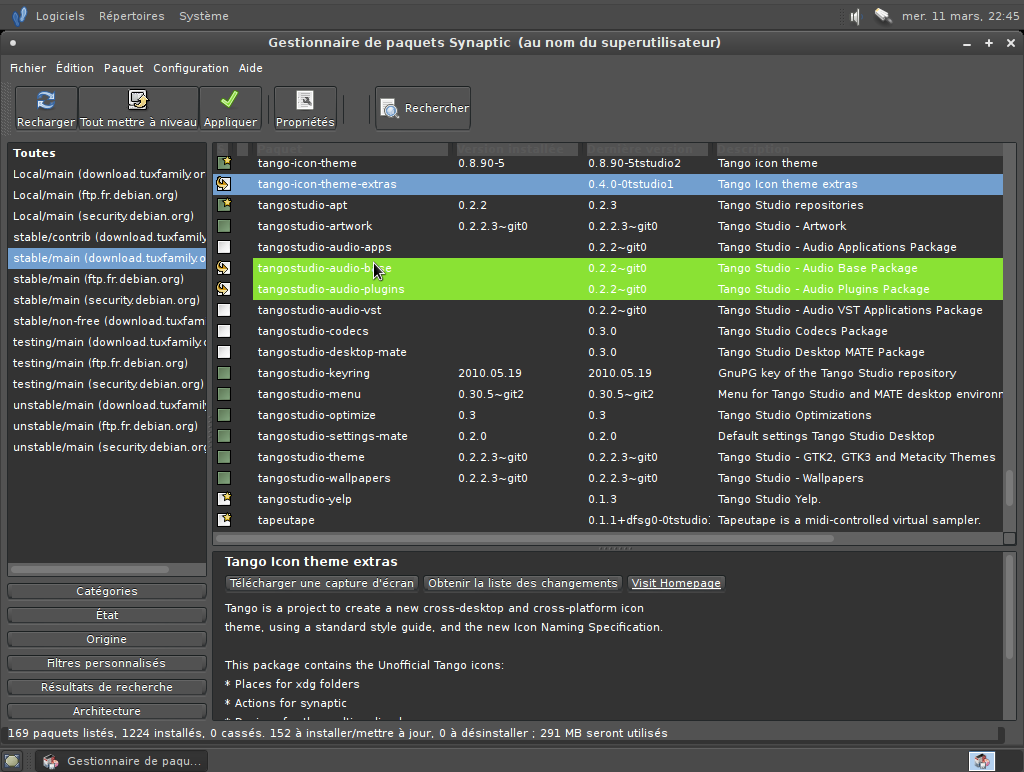Screen dimensions: 1024x772
Task: Open the Configuration menu
Action: coord(190,68)
